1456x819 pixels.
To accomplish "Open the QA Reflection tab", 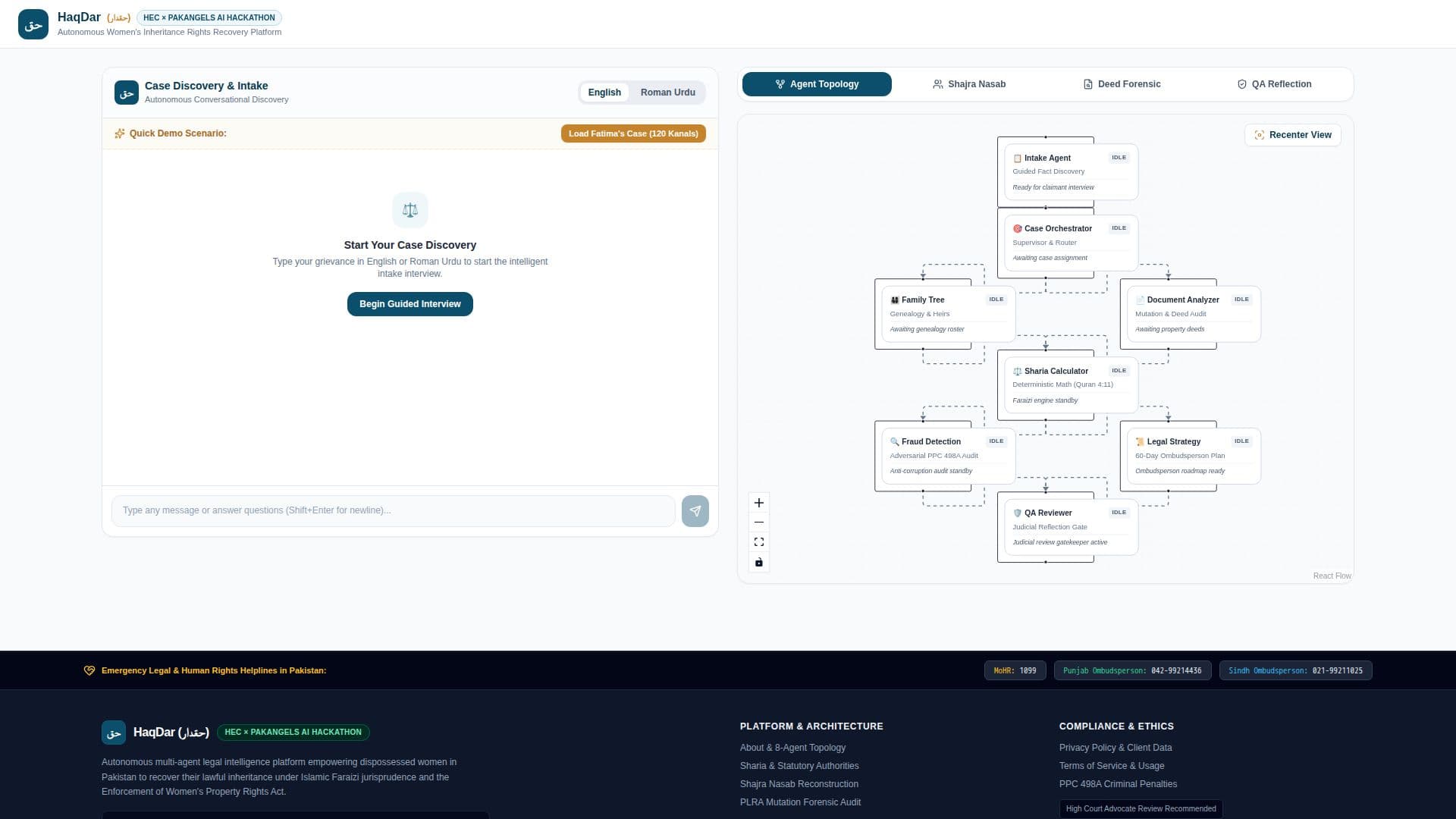I will [1274, 84].
